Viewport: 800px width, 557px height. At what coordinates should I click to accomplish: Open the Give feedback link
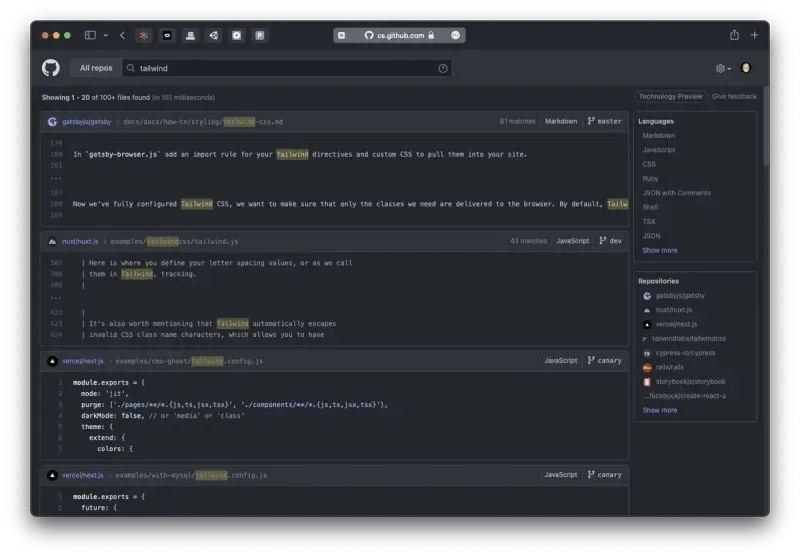(x=734, y=96)
